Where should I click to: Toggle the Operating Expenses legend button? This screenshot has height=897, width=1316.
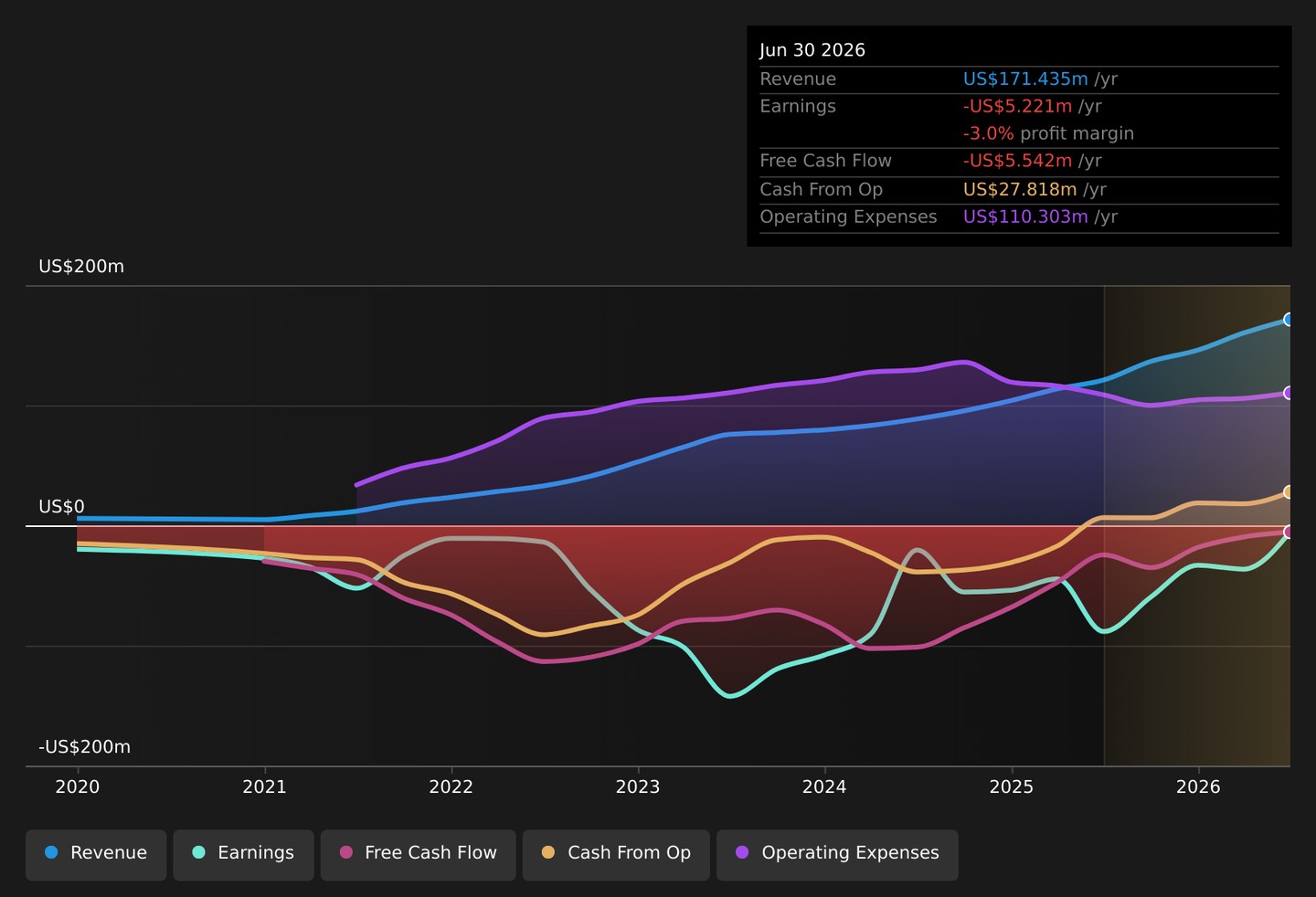point(837,853)
